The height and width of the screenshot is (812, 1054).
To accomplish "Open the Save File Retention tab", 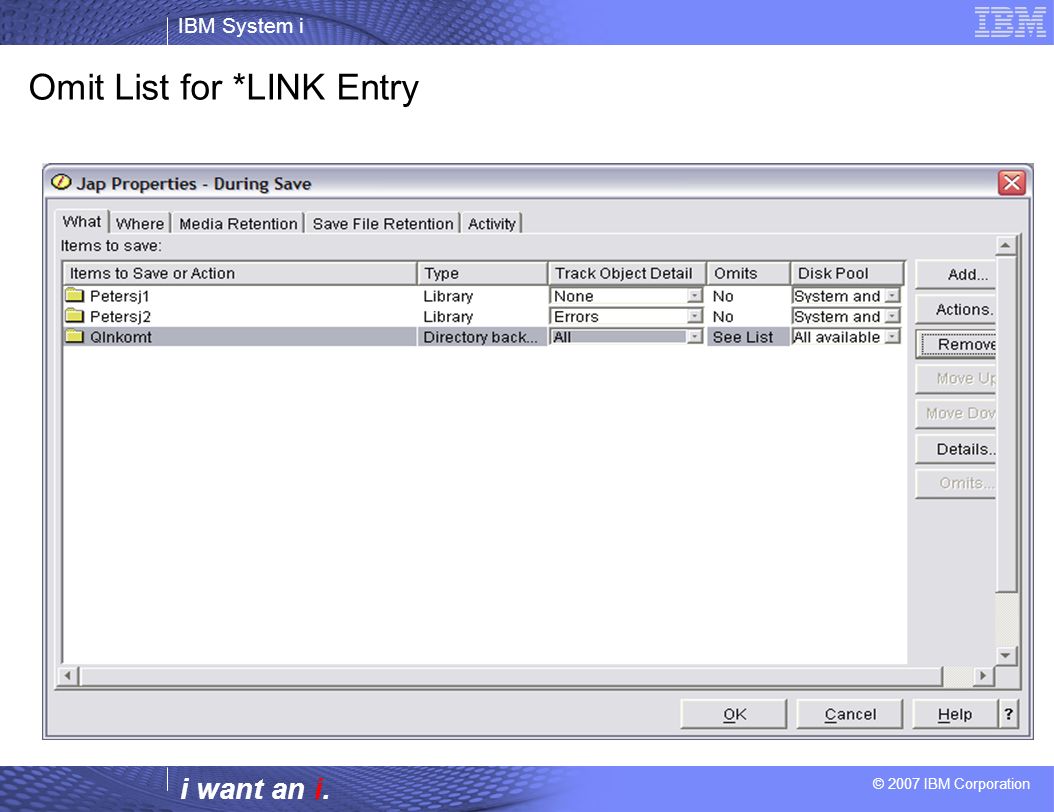I will (x=382, y=224).
